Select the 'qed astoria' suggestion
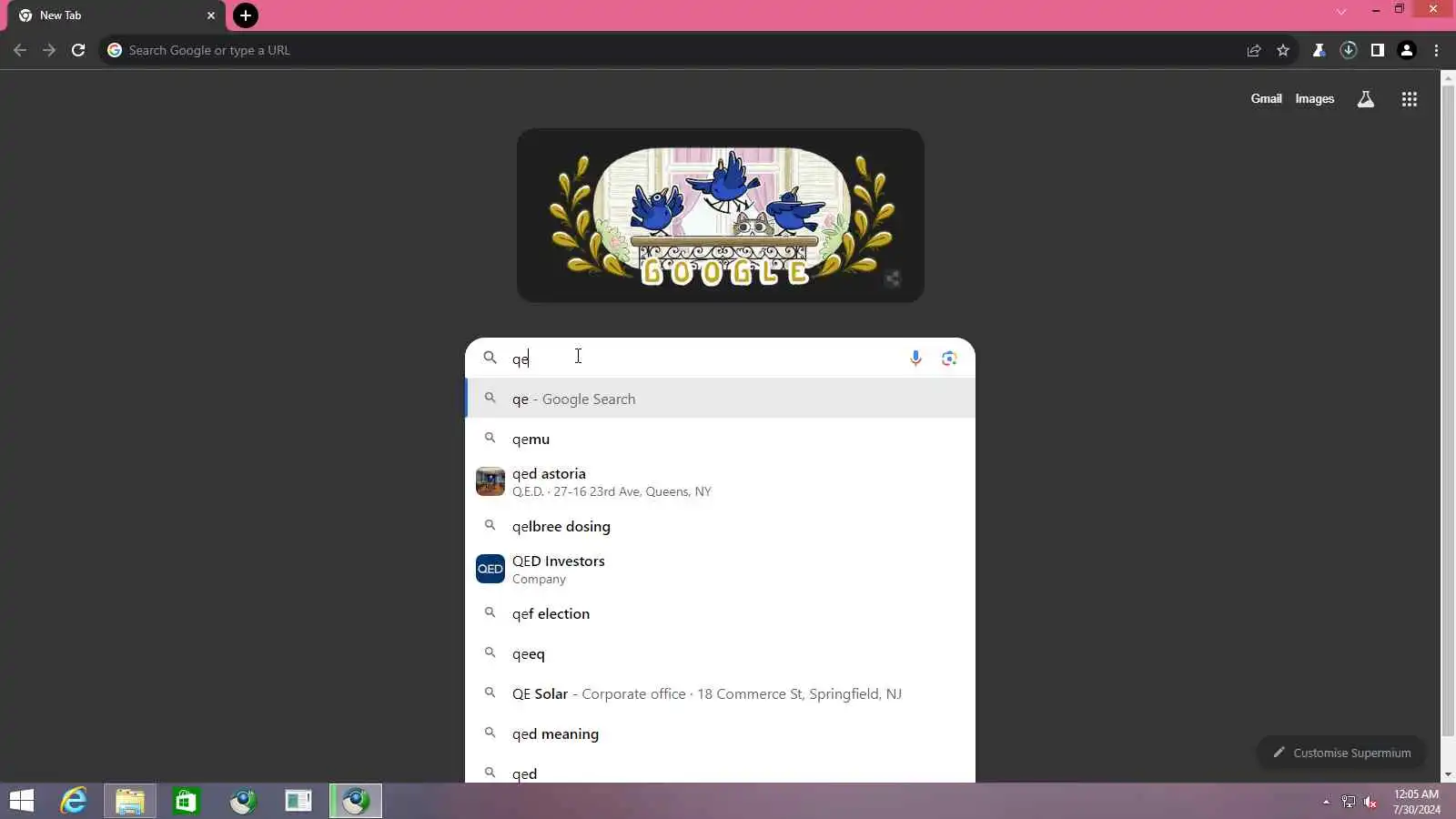Image resolution: width=1456 pixels, height=819 pixels. (721, 481)
